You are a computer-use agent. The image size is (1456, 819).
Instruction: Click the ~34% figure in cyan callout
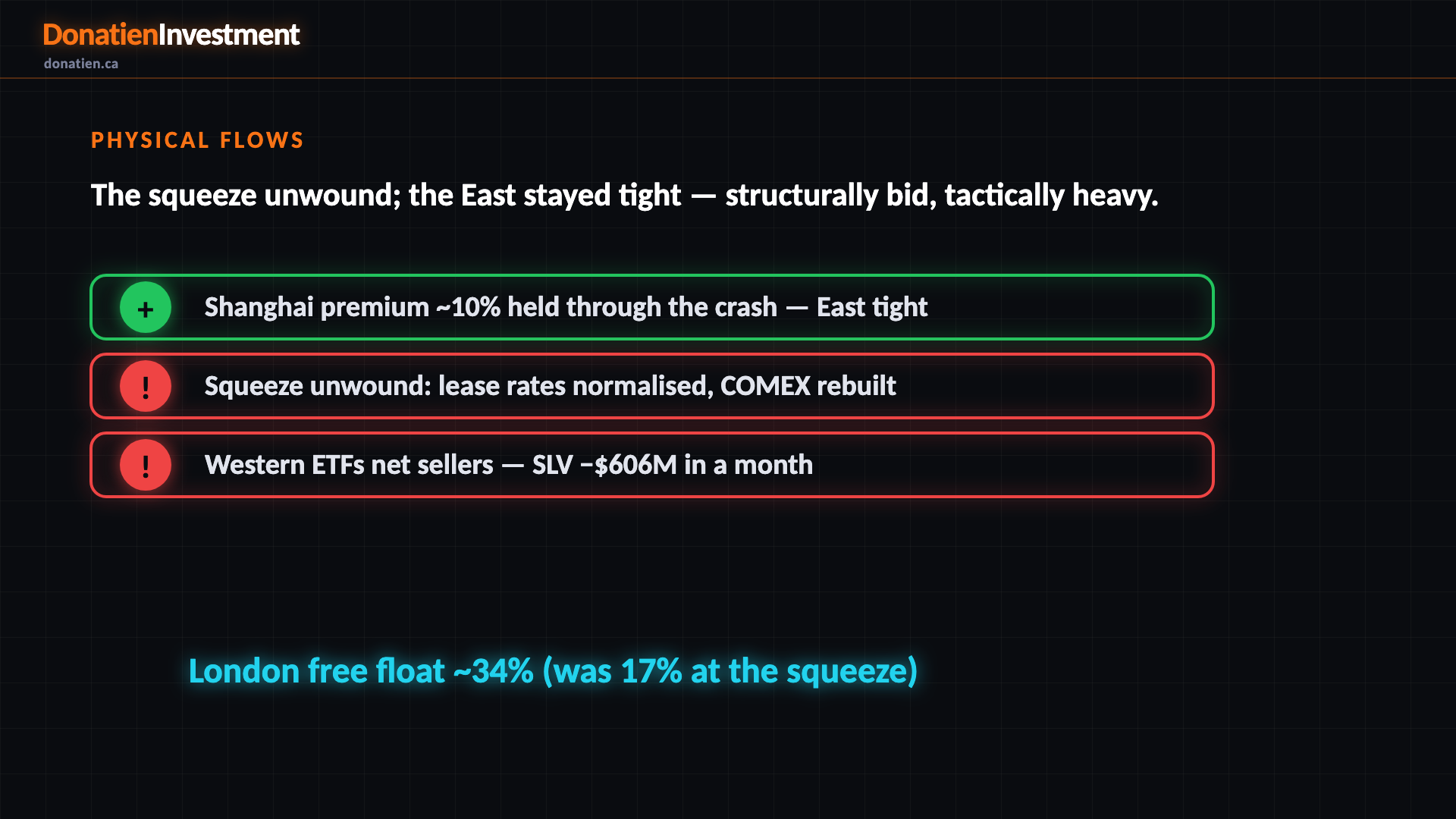(494, 671)
